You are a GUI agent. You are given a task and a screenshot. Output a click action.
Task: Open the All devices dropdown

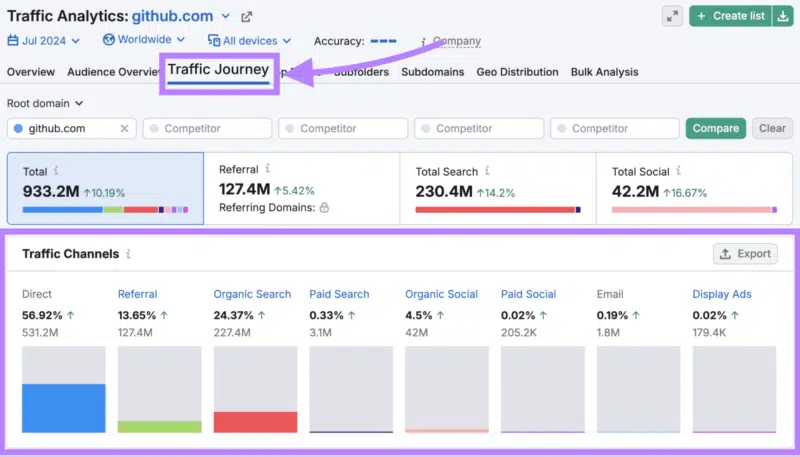[x=249, y=40]
